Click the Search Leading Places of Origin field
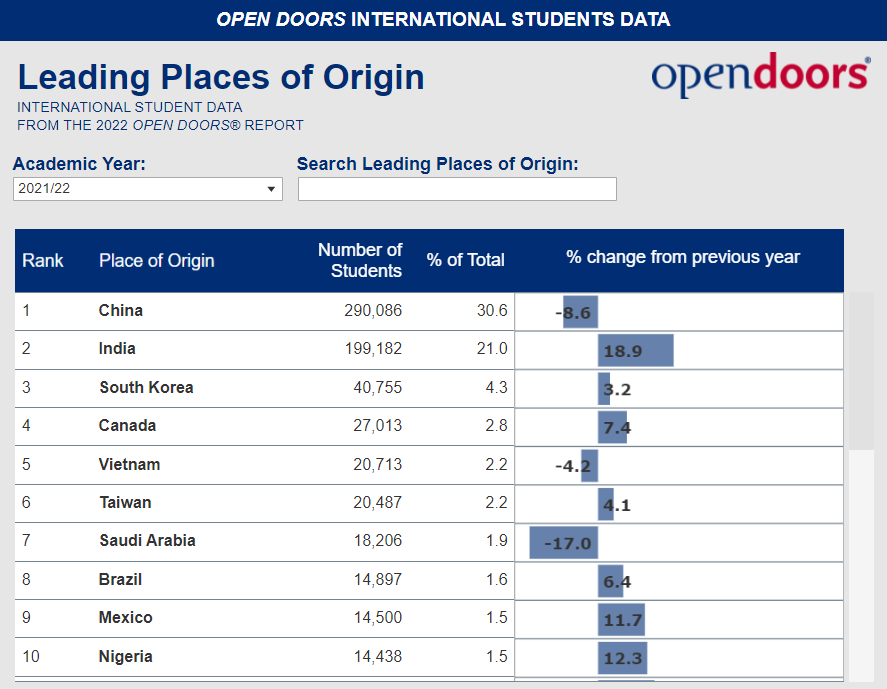The image size is (887, 689). (457, 189)
